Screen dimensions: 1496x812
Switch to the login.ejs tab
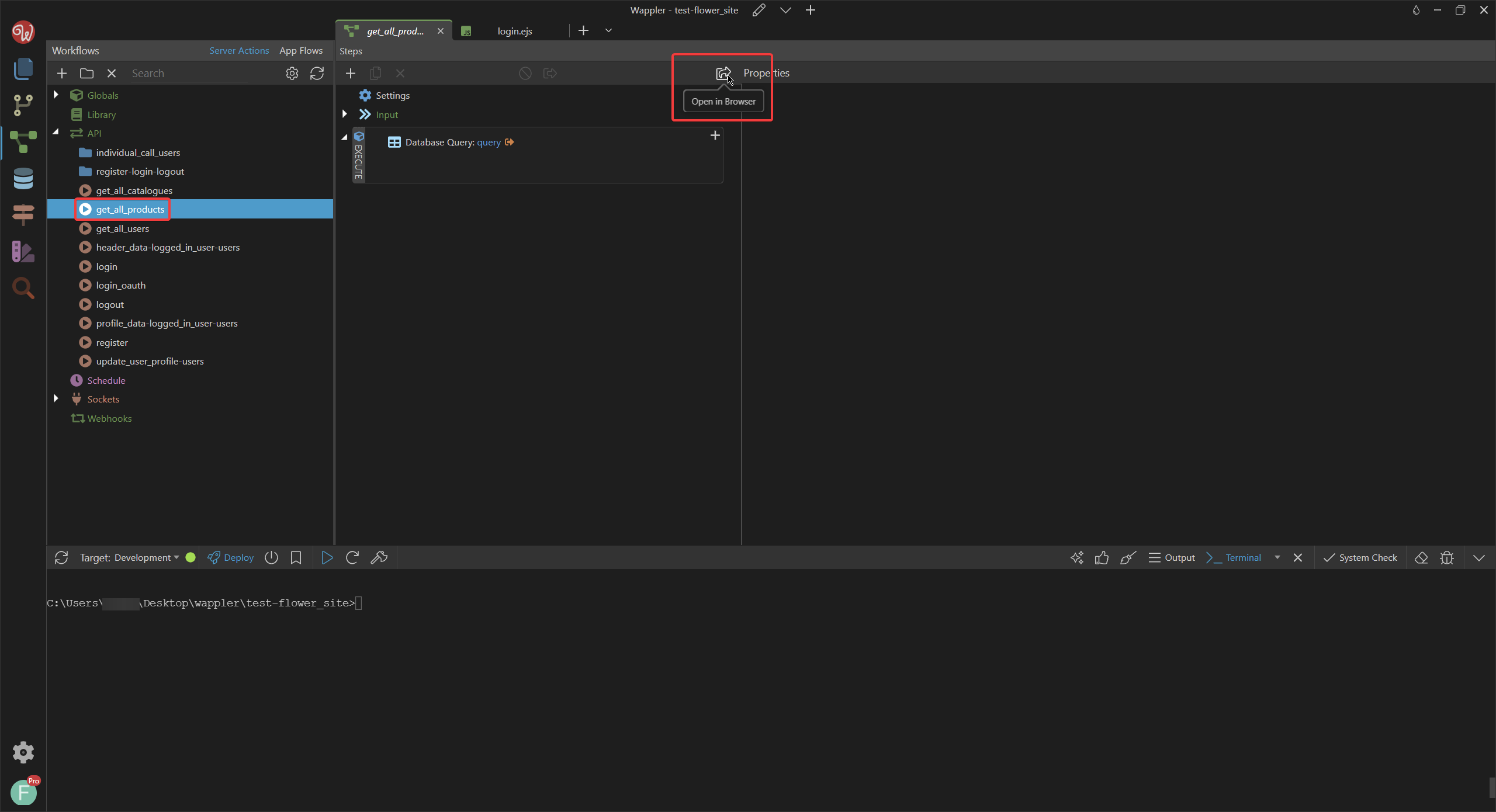click(x=514, y=31)
